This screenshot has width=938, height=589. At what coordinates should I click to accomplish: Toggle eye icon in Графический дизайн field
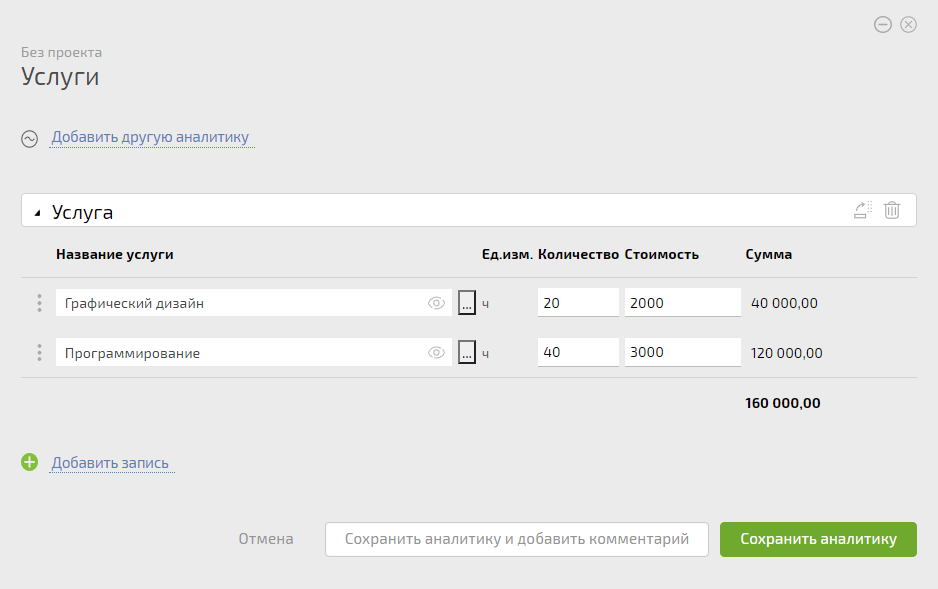click(436, 303)
